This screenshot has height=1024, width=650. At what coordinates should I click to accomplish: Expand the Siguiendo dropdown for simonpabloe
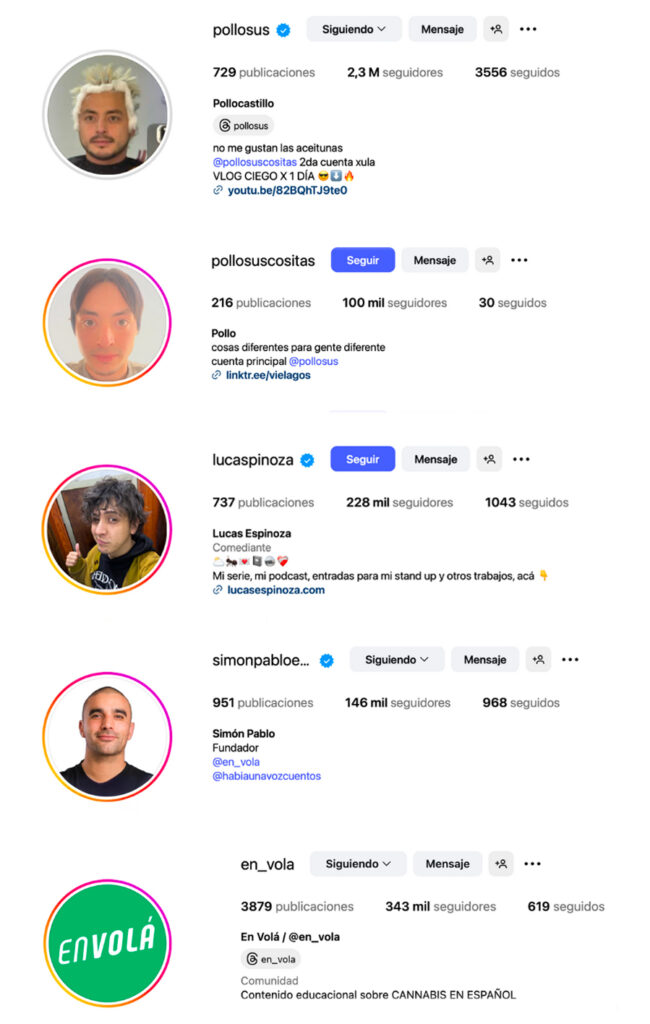click(x=397, y=660)
